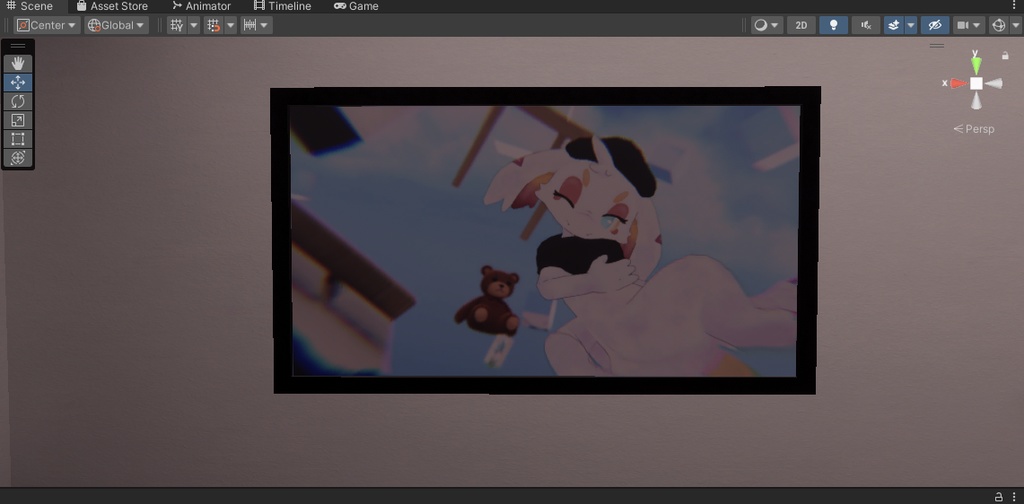Image resolution: width=1024 pixels, height=504 pixels.
Task: Open scene camera settings dropdown
Action: [x=969, y=25]
